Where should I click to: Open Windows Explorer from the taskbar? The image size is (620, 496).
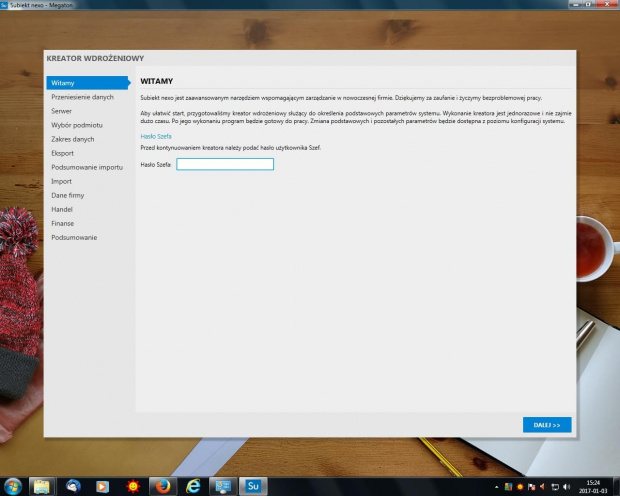[x=43, y=486]
